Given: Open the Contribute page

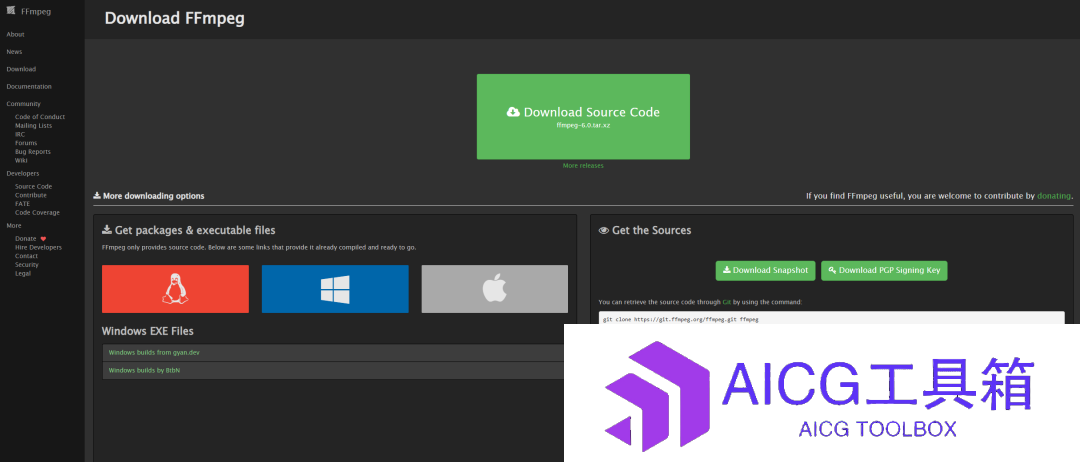Looking at the screenshot, I should (x=31, y=196).
